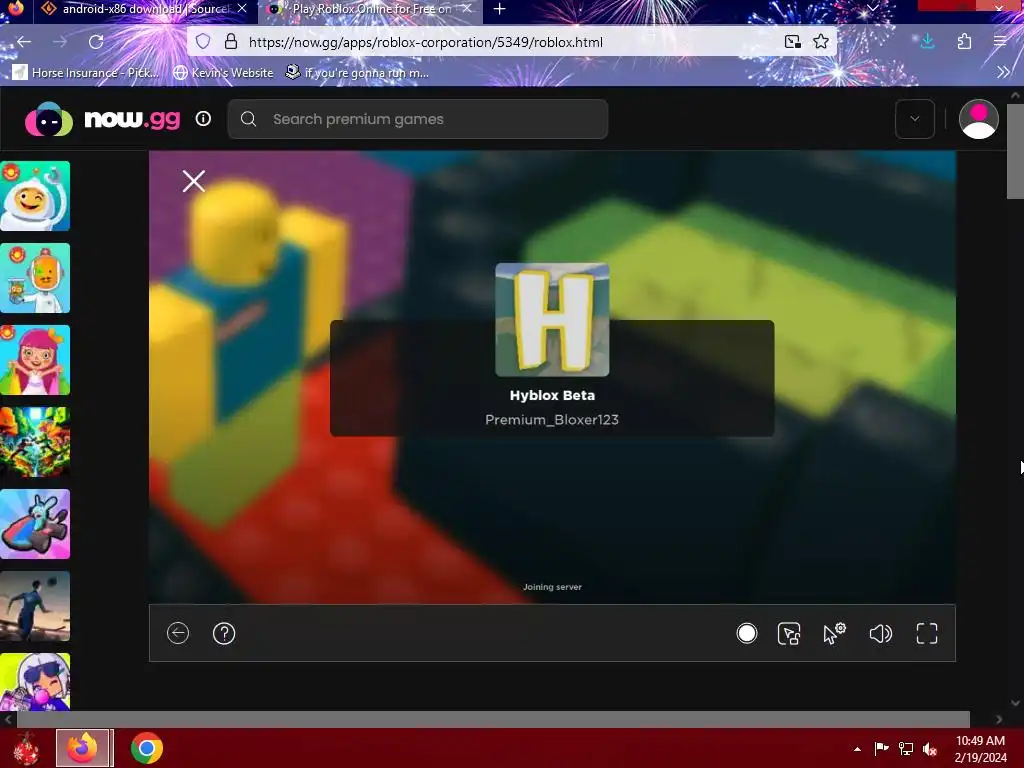Open Kevin's Website bookmark

(x=223, y=72)
